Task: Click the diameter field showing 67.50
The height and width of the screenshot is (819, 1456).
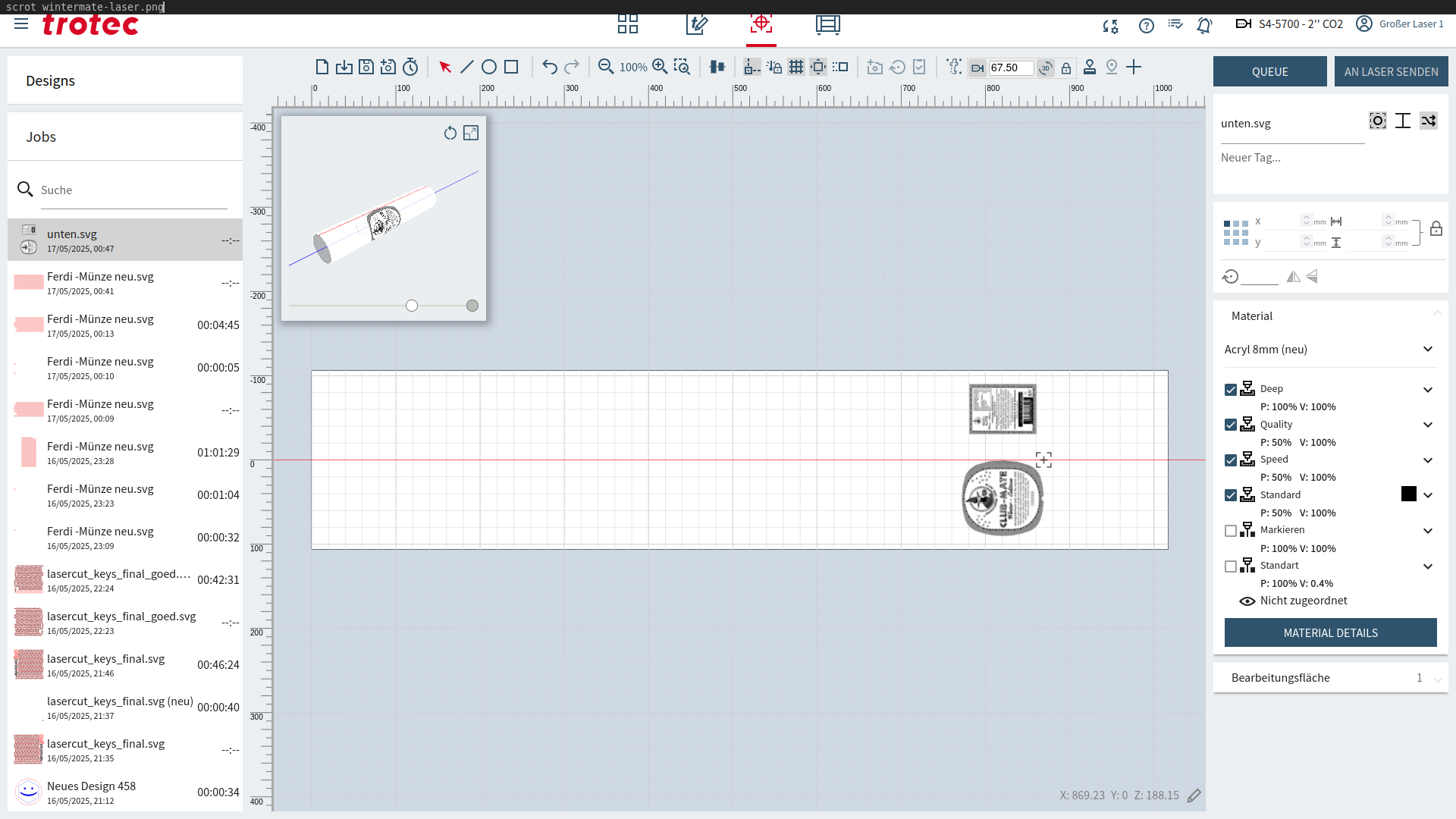Action: point(1011,68)
